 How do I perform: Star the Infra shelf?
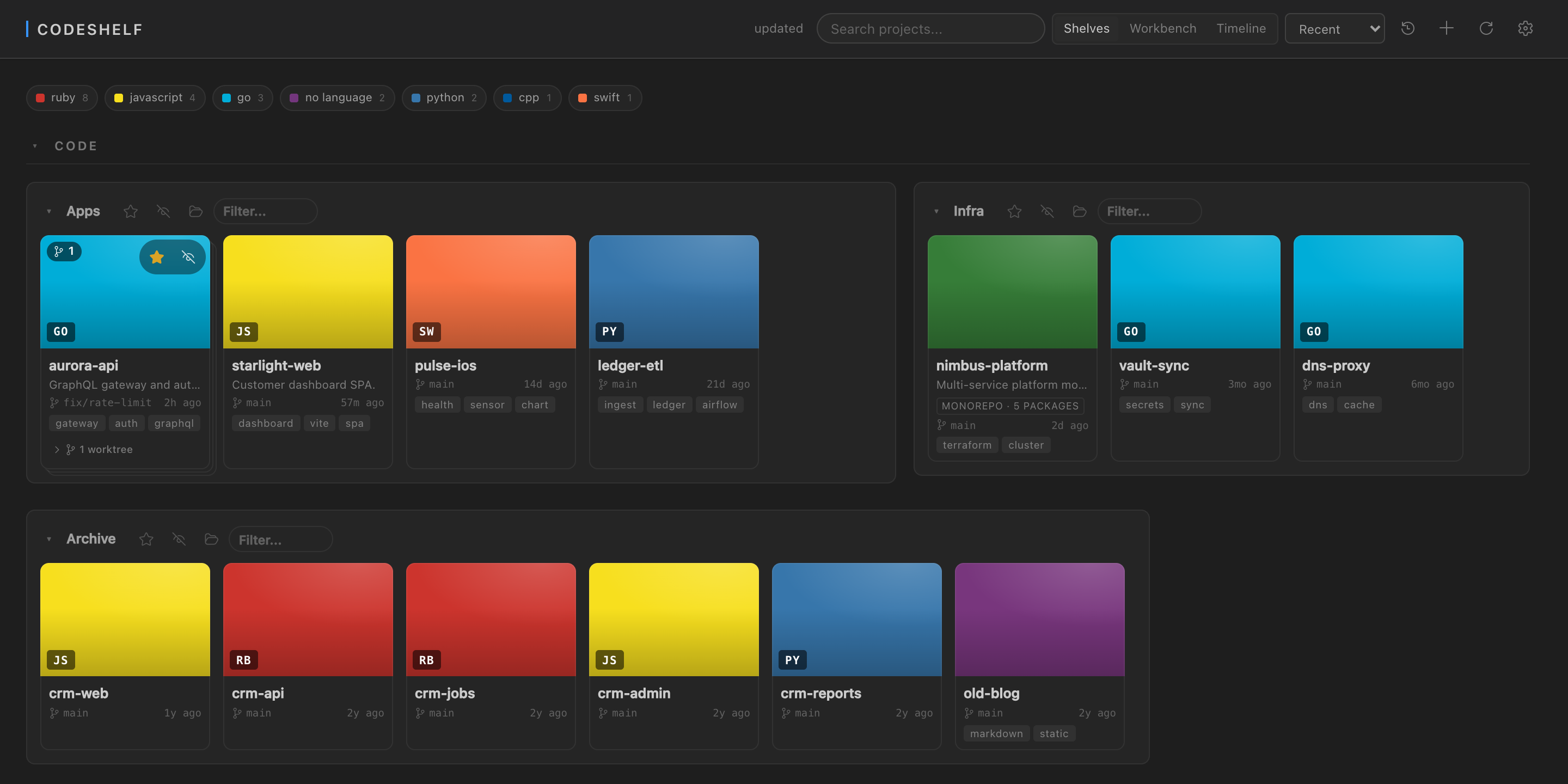(1014, 211)
